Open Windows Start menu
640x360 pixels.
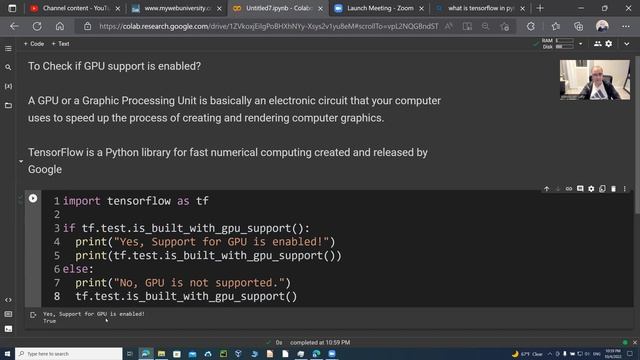coord(7,353)
